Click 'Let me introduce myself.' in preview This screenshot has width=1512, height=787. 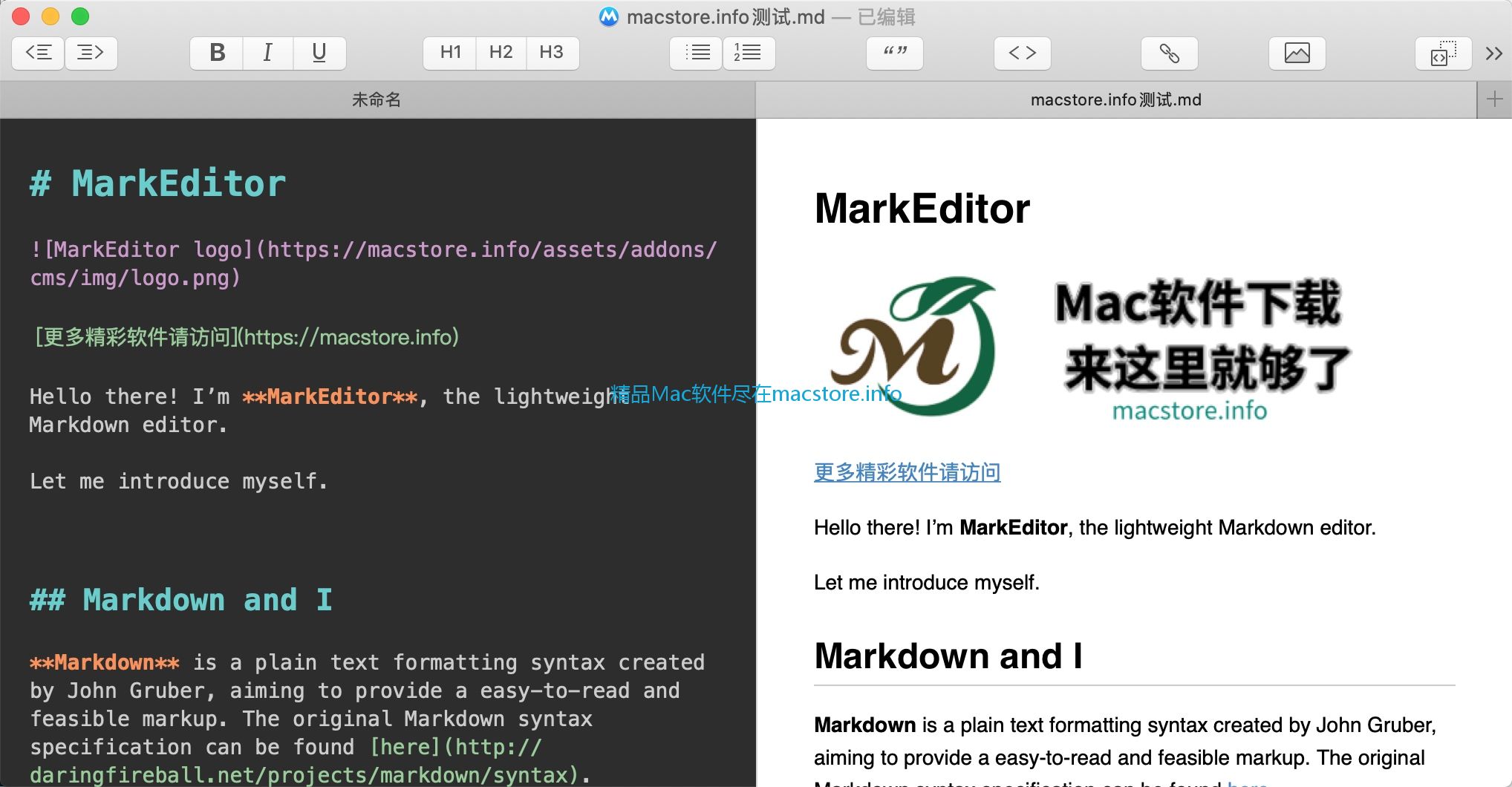point(927,583)
